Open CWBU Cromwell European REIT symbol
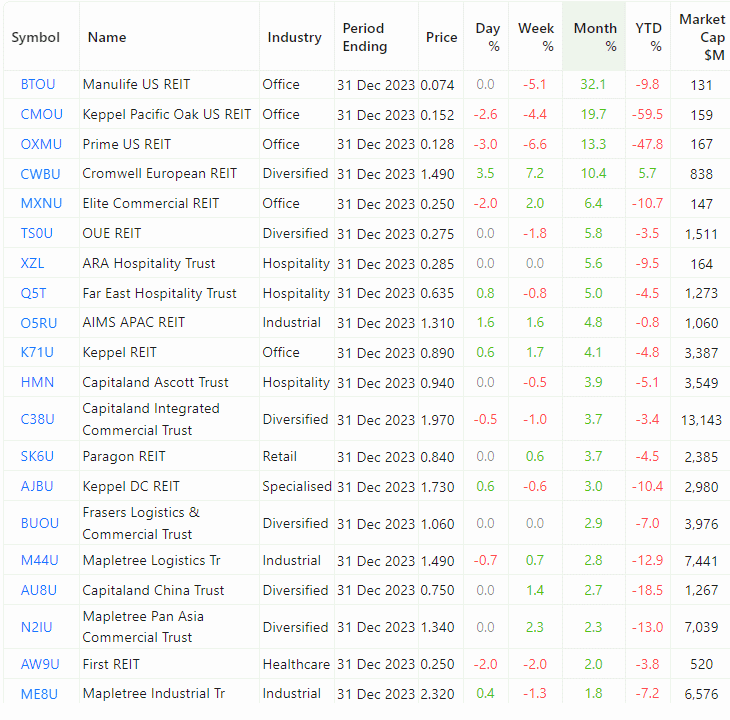Viewport: 730px width, 720px height. click(40, 174)
